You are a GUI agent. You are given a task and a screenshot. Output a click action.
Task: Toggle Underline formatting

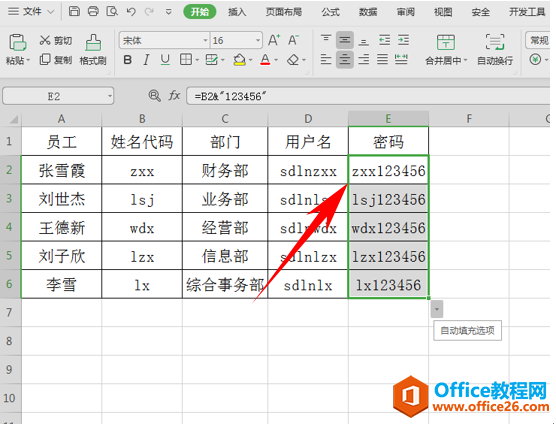165,60
